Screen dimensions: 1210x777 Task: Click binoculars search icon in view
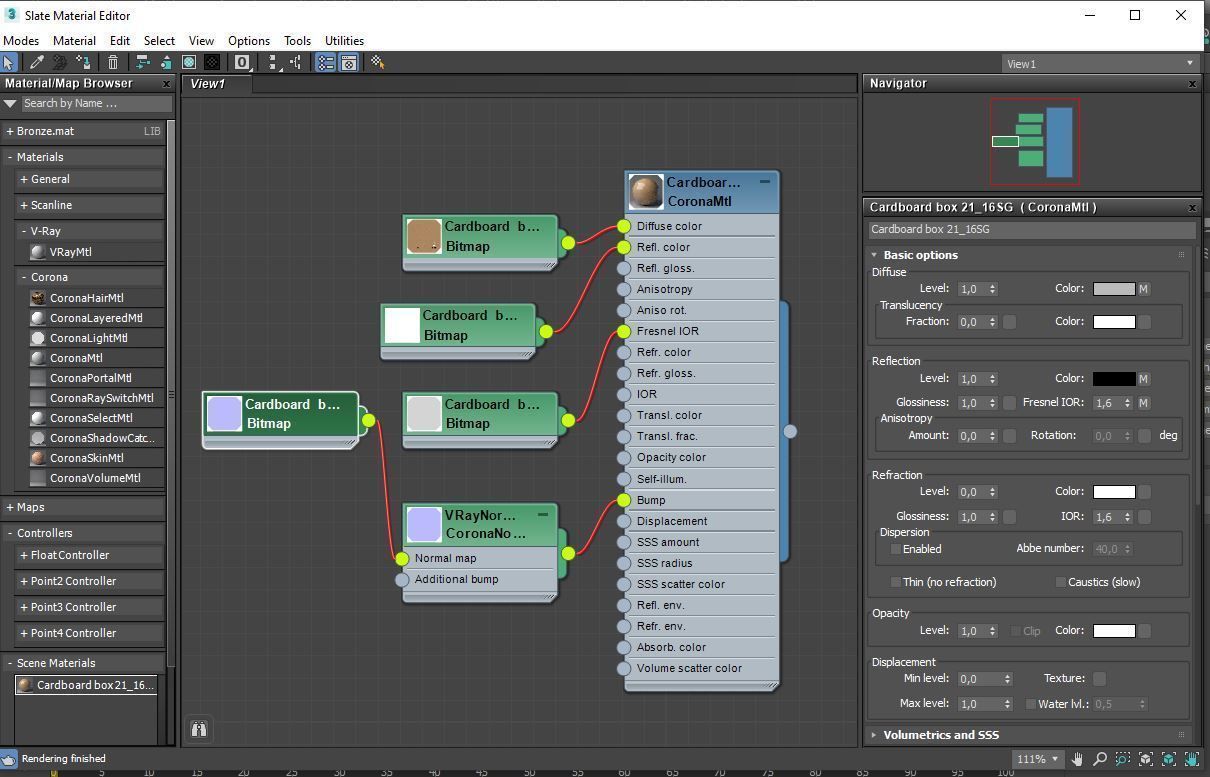click(x=199, y=729)
